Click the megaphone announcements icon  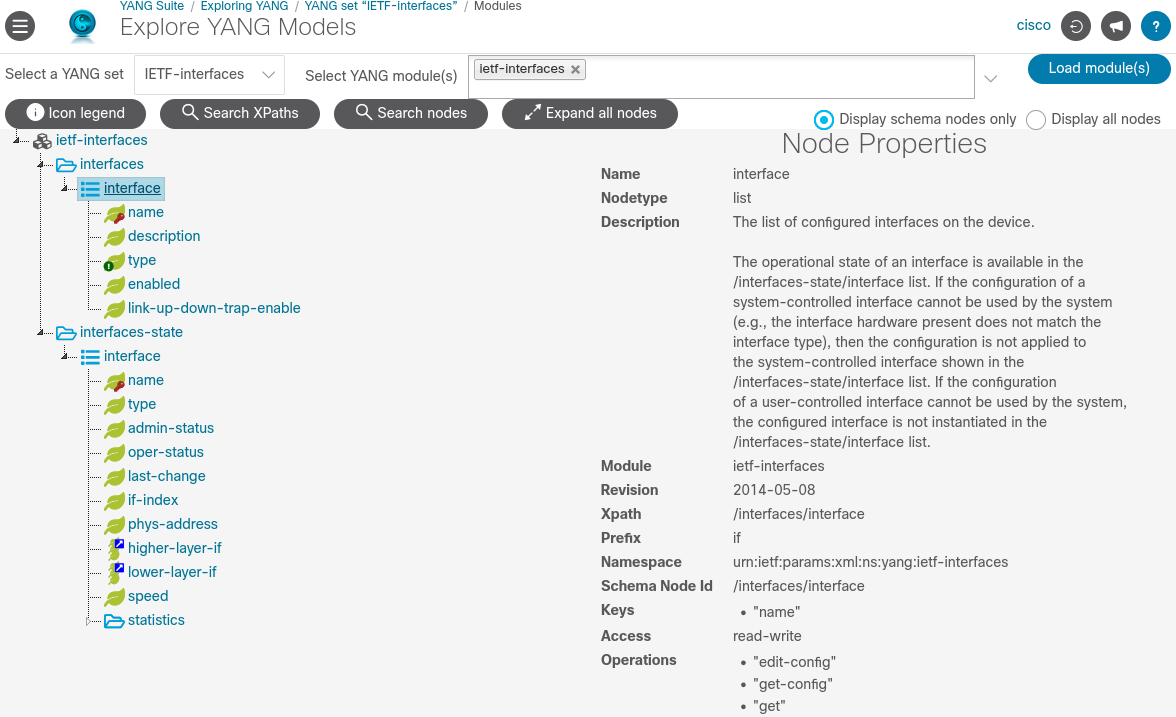[x=1115, y=26]
